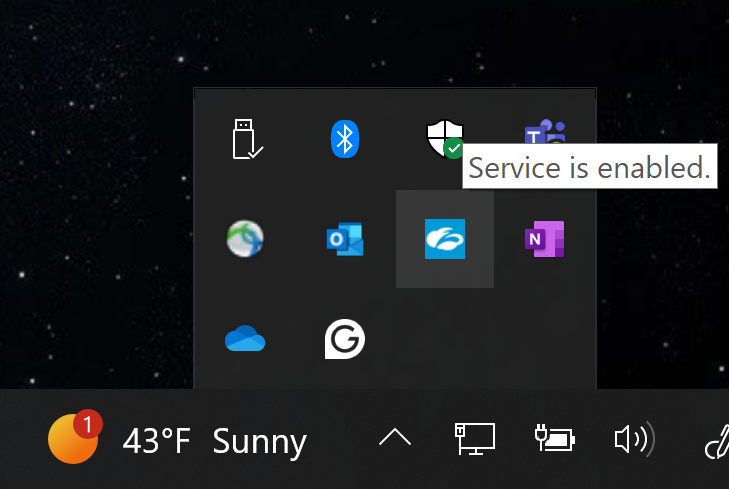729x489 pixels.
Task: Click the highlighted Zscaler cloud icon
Action: coord(444,239)
